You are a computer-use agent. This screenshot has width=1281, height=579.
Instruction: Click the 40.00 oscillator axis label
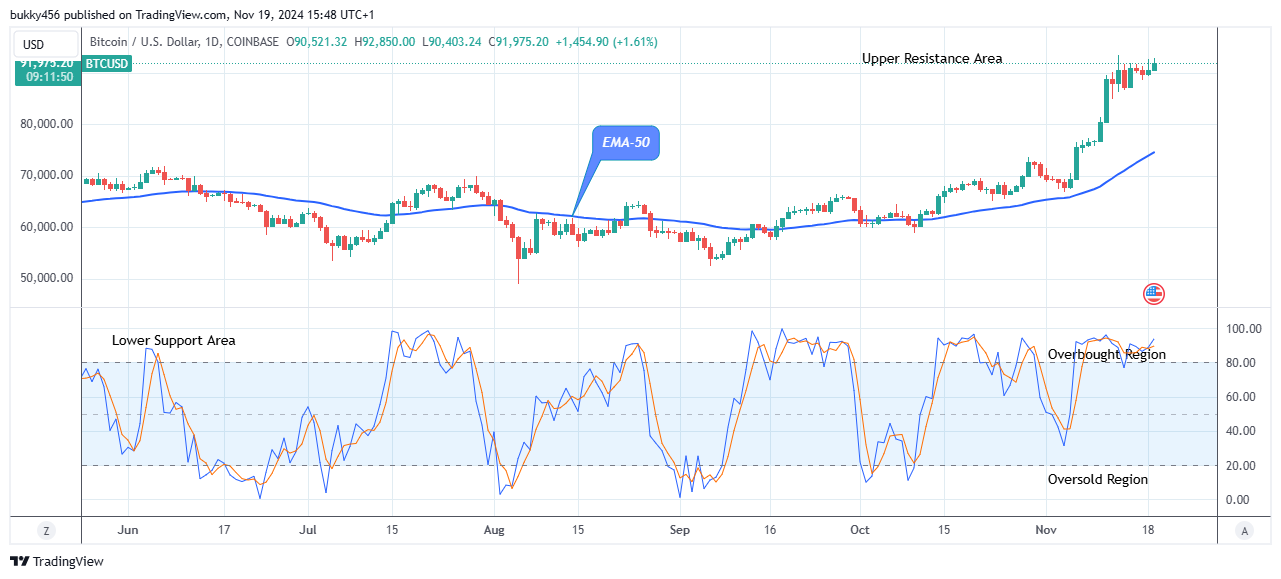(x=1239, y=432)
